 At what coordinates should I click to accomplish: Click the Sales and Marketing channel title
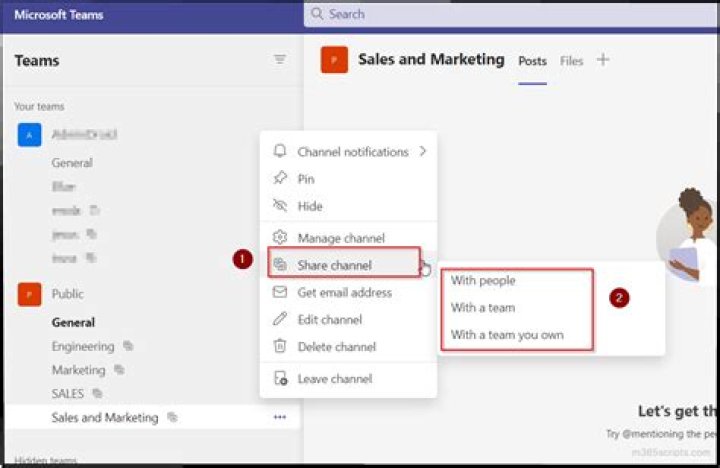pos(431,59)
